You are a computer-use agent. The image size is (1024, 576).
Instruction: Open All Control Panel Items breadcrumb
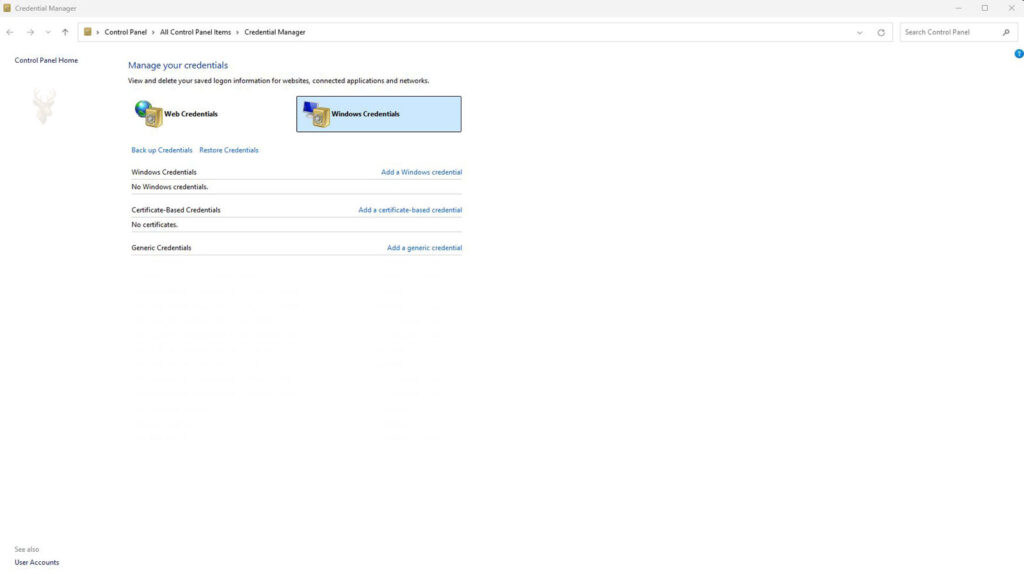point(195,32)
